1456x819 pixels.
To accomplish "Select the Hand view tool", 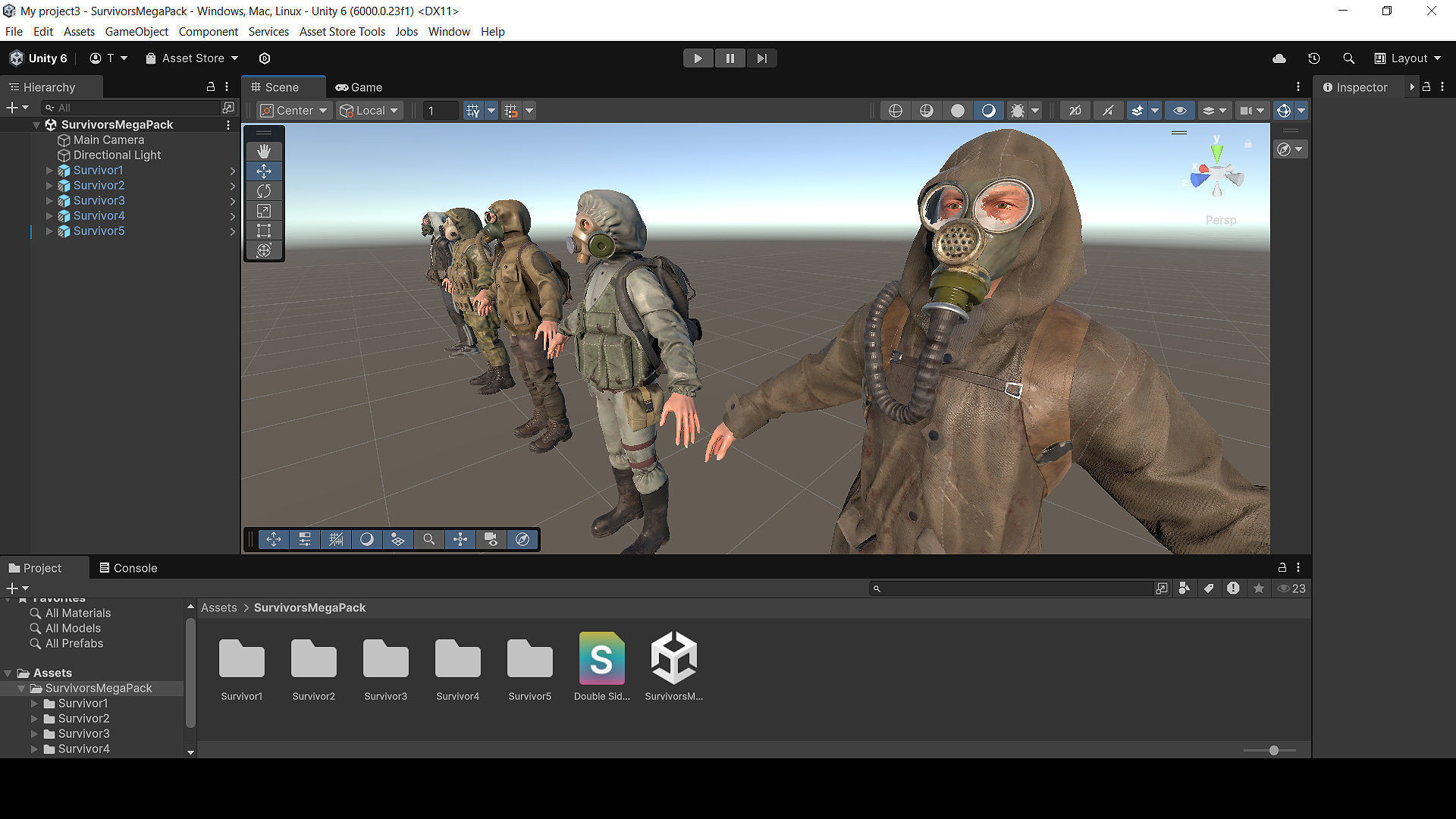I will [x=264, y=151].
